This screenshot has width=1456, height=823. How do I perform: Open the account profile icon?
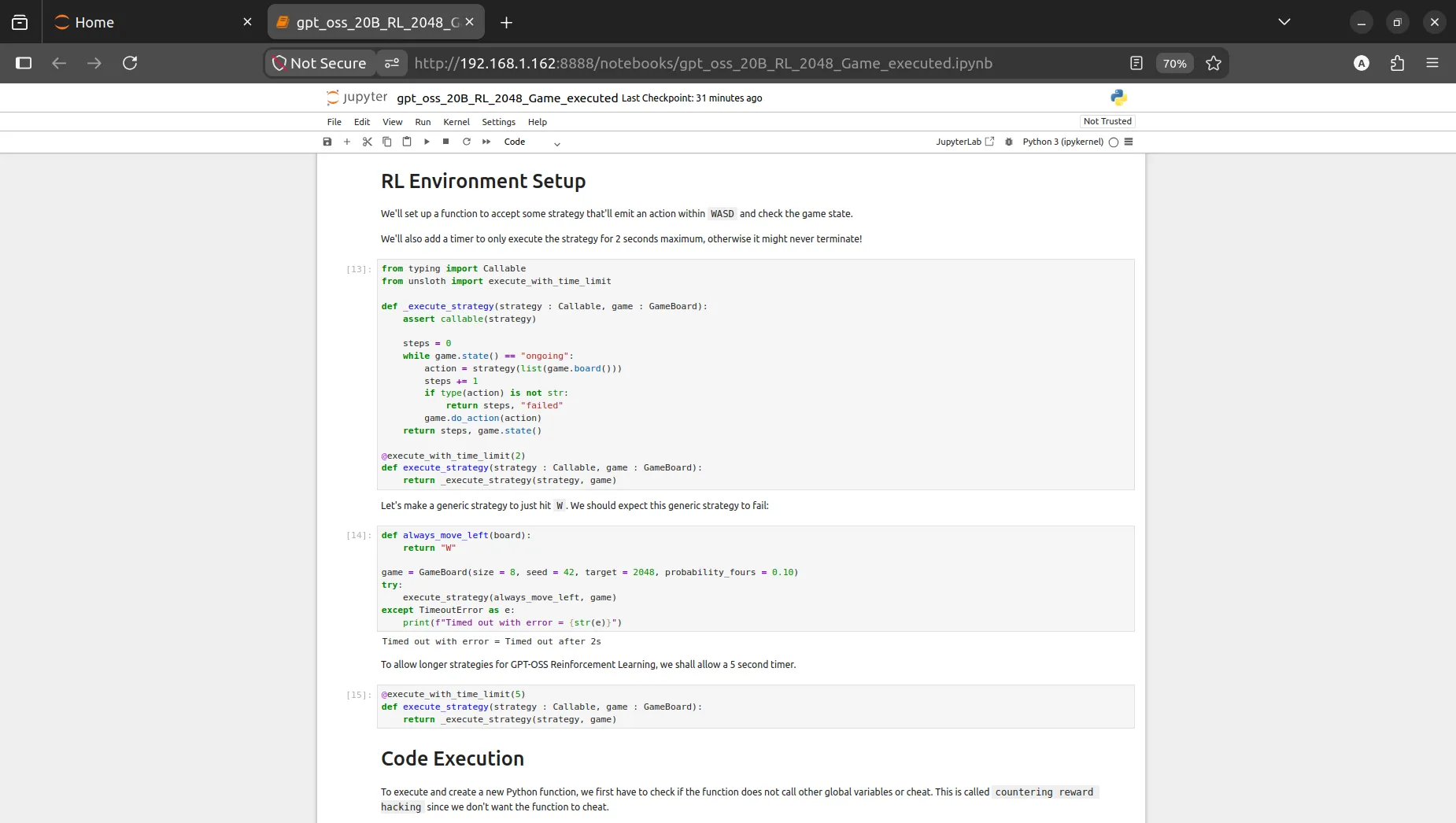click(x=1362, y=63)
